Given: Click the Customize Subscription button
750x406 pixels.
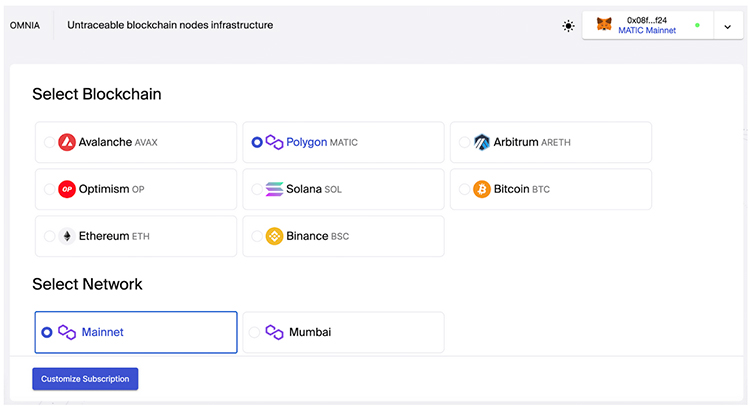Looking at the screenshot, I should pyautogui.click(x=85, y=379).
